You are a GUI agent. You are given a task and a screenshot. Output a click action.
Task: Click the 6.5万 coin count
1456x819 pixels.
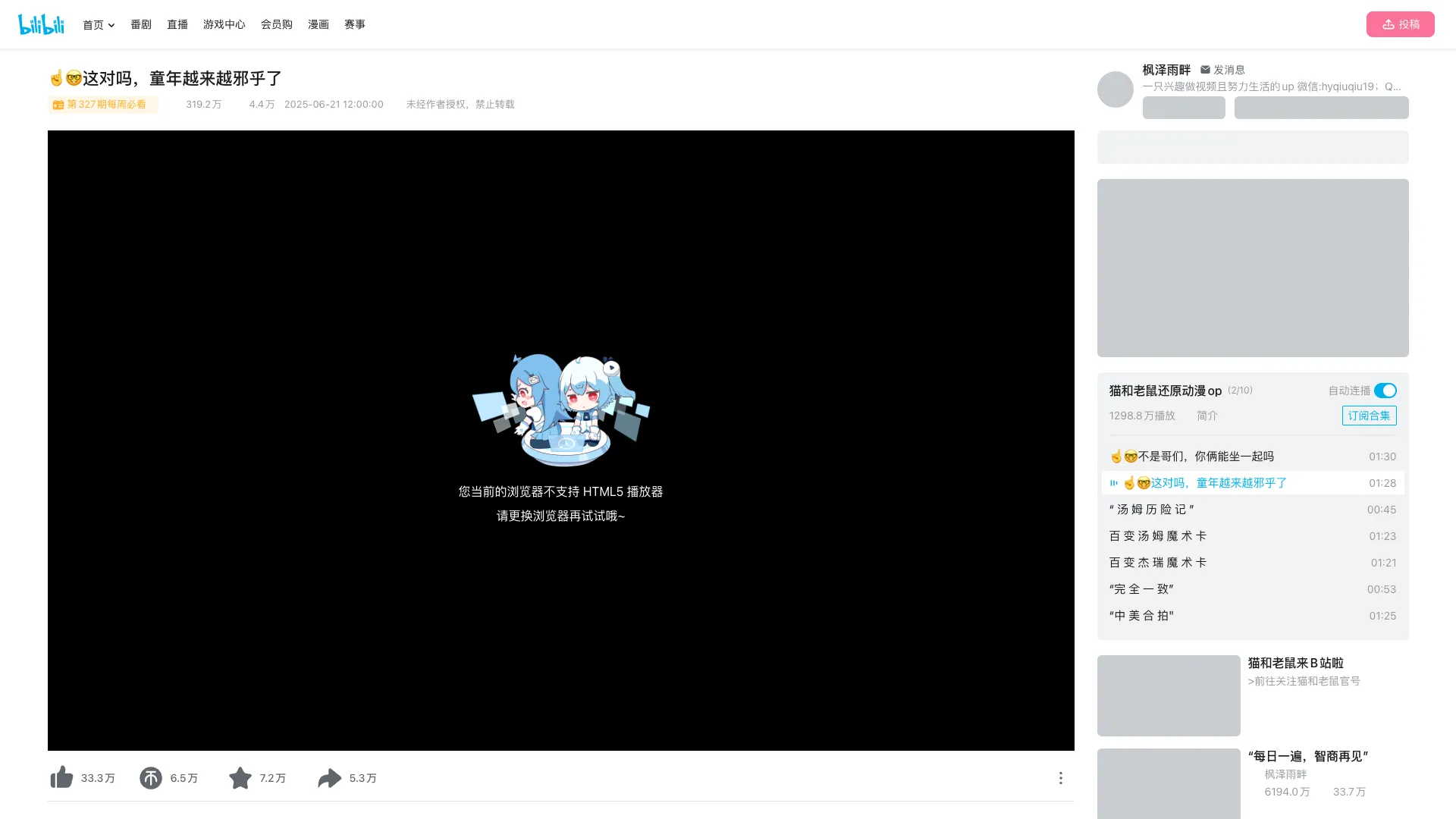click(184, 778)
